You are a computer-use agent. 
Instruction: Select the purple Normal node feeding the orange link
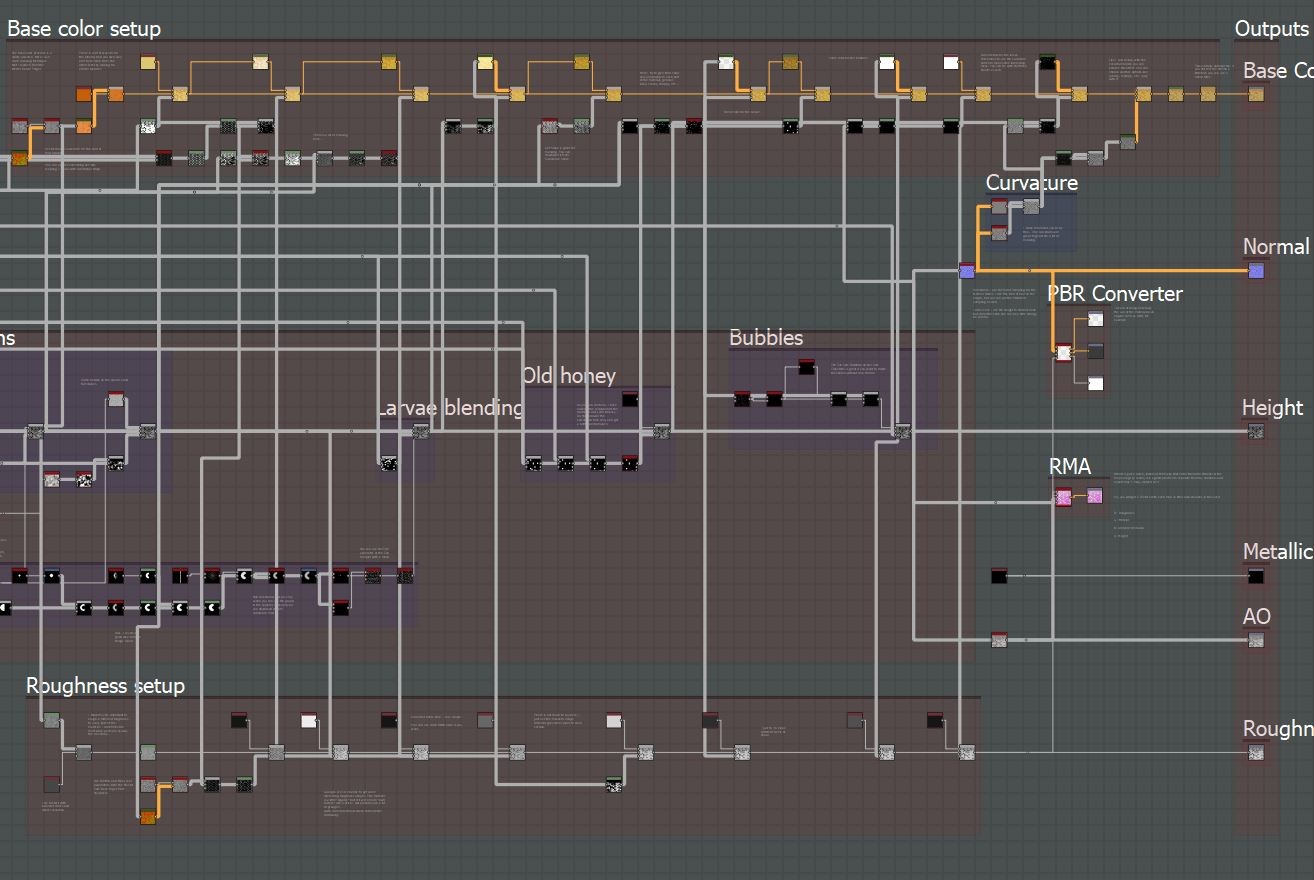click(x=966, y=270)
